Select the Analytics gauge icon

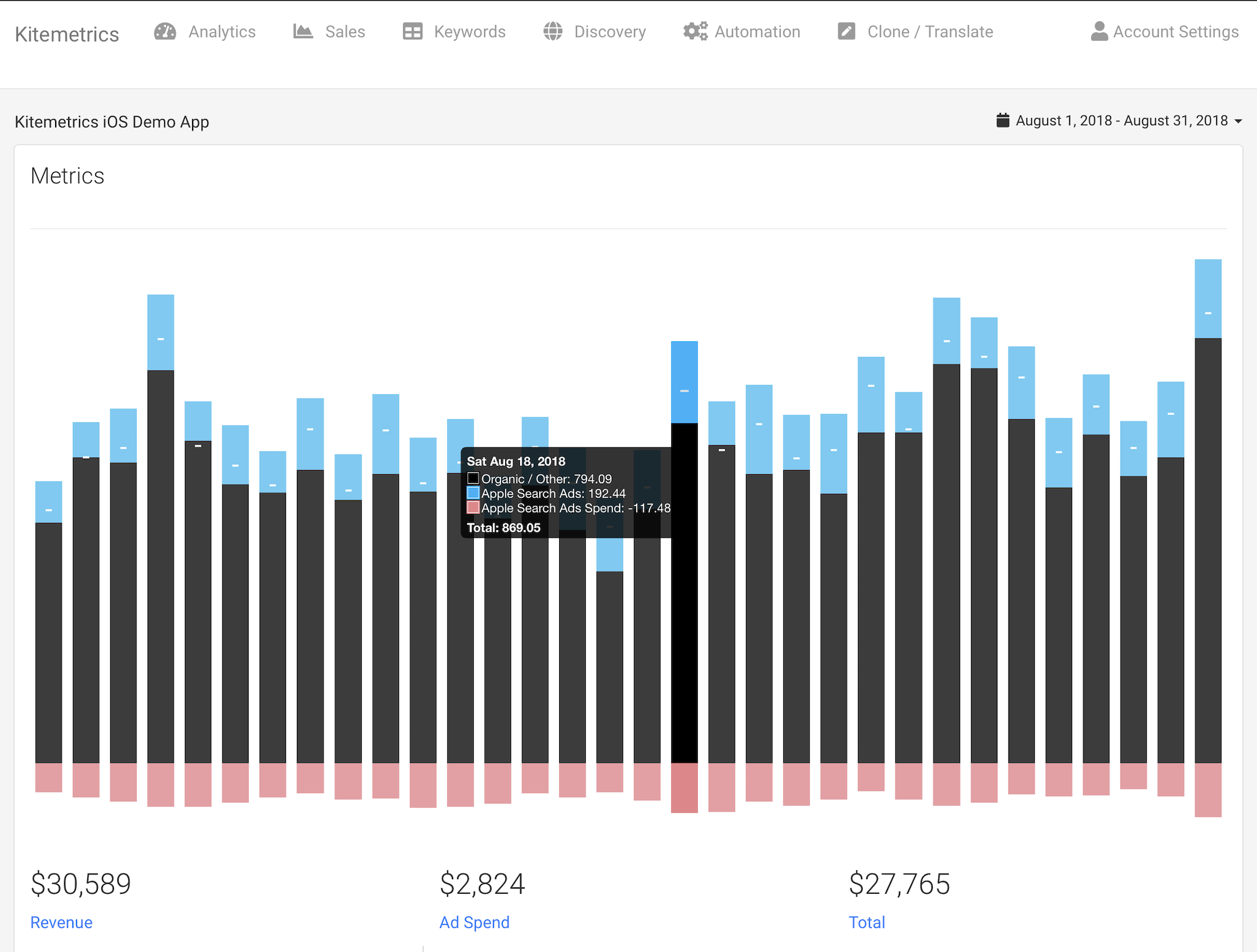click(x=164, y=31)
